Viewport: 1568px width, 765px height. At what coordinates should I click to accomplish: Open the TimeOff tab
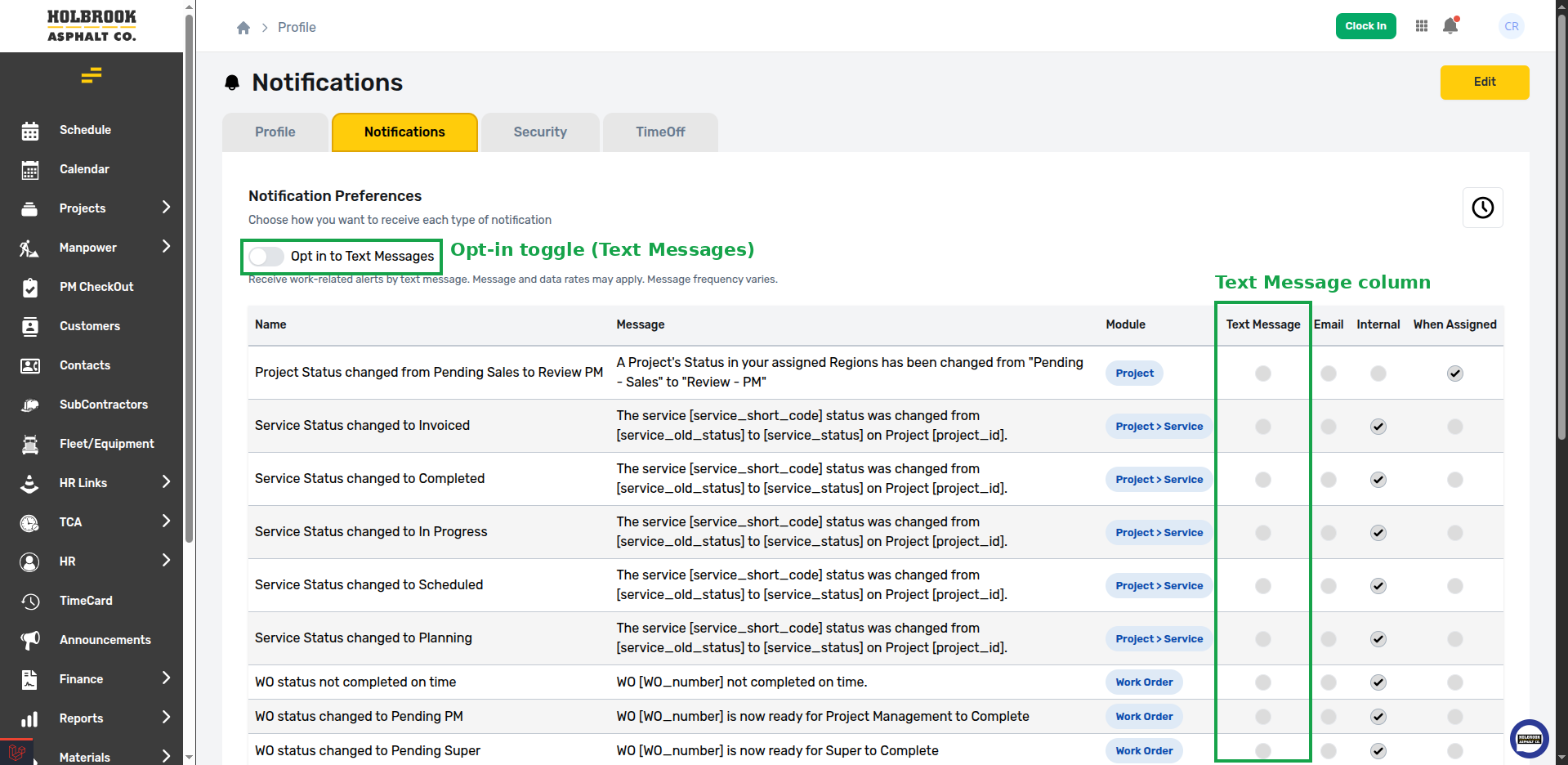tap(660, 132)
